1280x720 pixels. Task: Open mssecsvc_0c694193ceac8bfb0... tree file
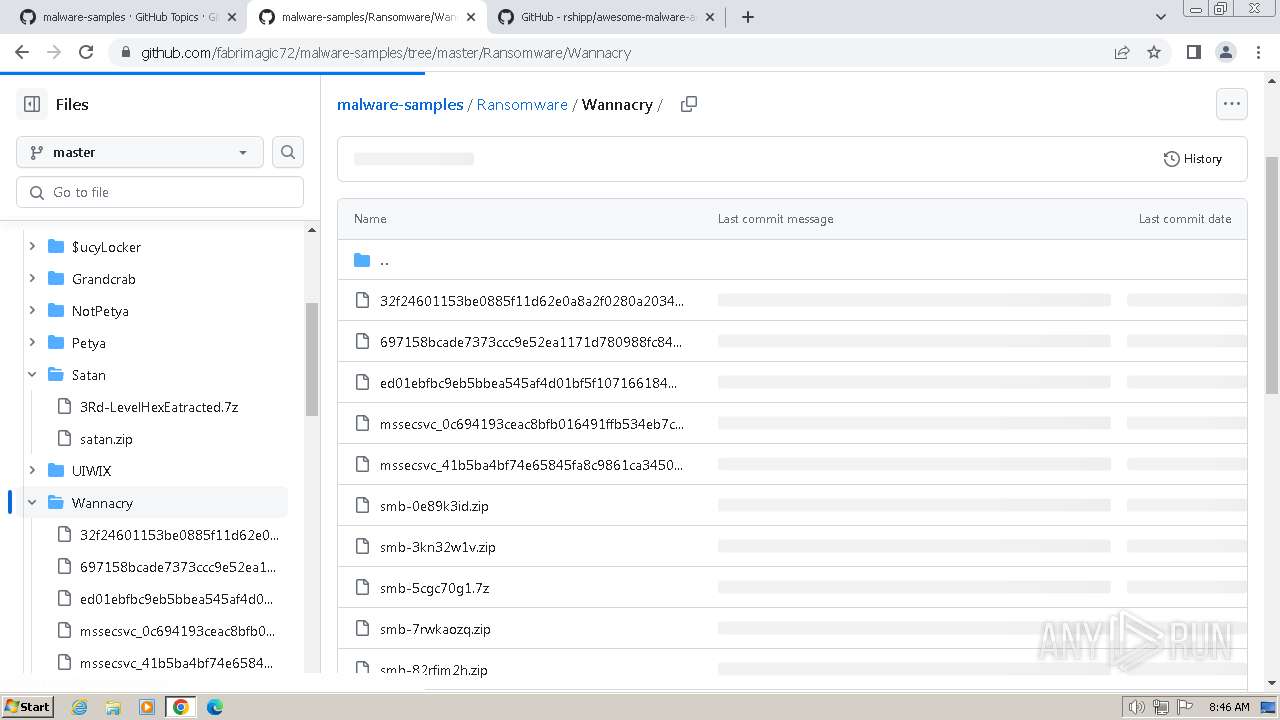point(178,631)
